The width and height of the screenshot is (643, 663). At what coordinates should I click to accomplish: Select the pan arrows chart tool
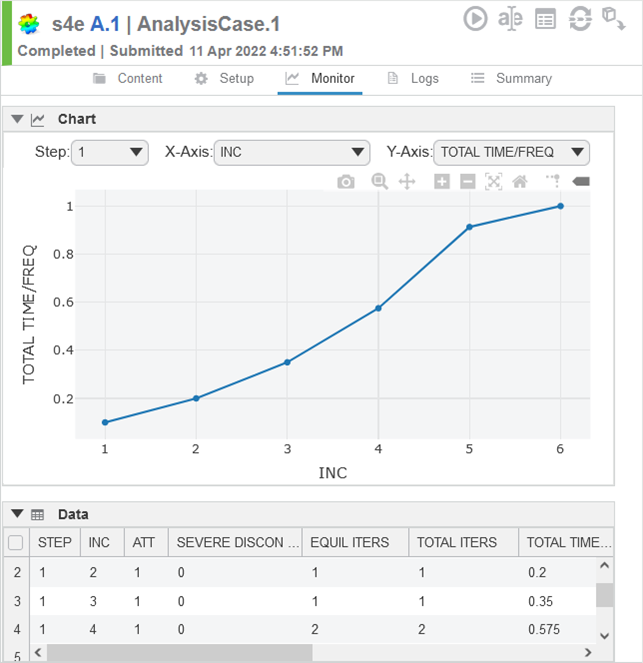click(x=407, y=182)
